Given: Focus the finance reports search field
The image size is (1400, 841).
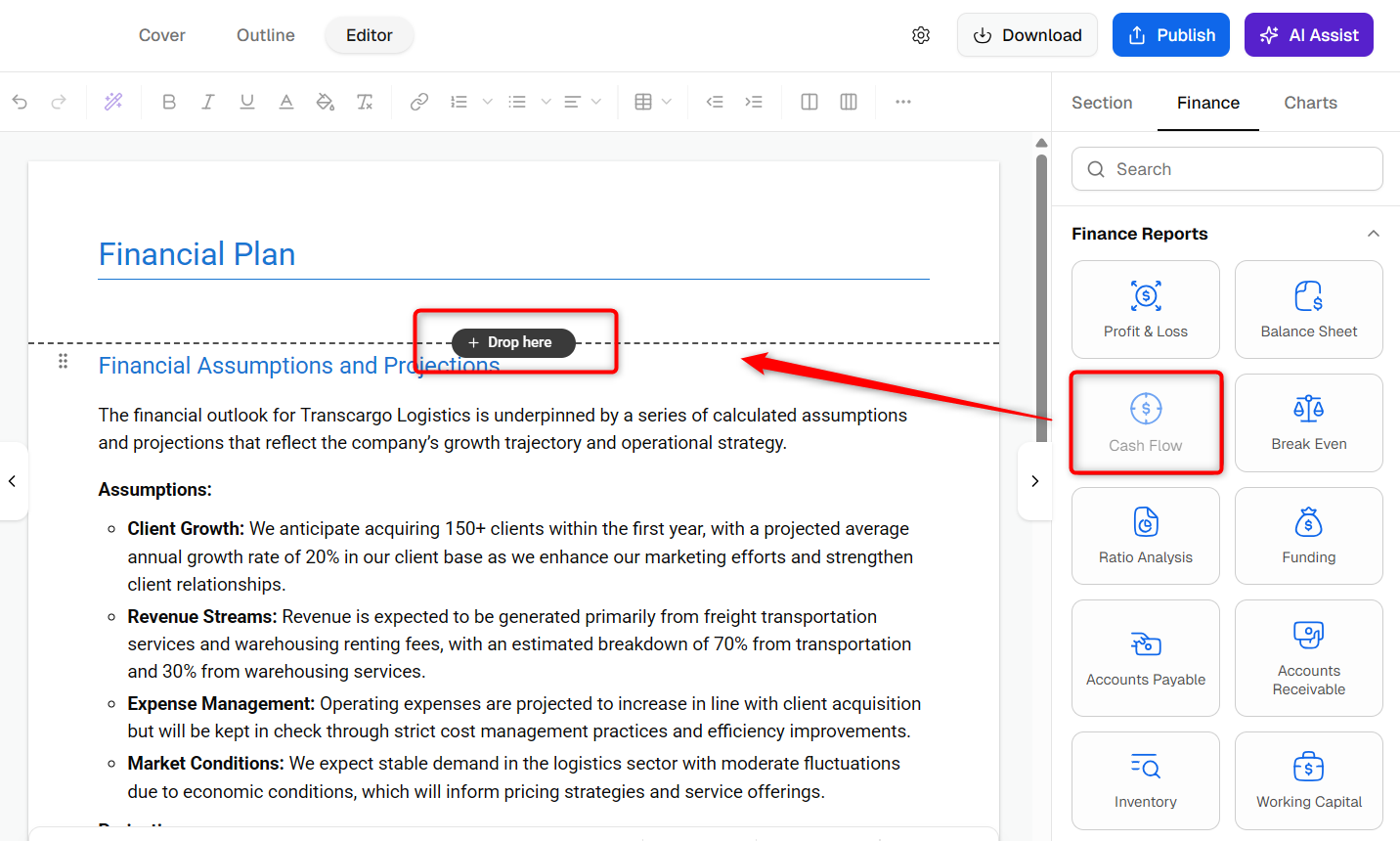Looking at the screenshot, I should point(1227,169).
